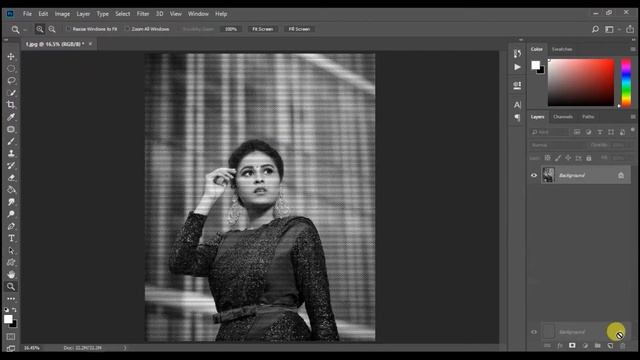Select the Pen tool

tap(11, 226)
